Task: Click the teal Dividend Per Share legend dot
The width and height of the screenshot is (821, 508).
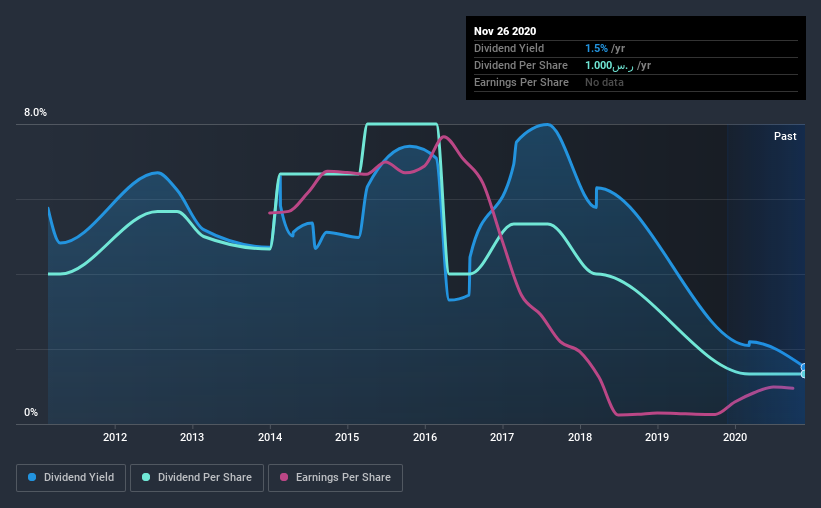Action: click(x=146, y=477)
